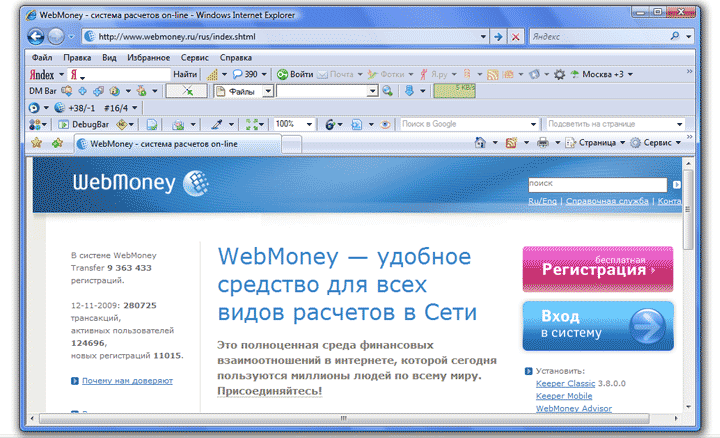The height and width of the screenshot is (438, 720).
Task: Open the Keeper Mobile link
Action: pos(564,396)
